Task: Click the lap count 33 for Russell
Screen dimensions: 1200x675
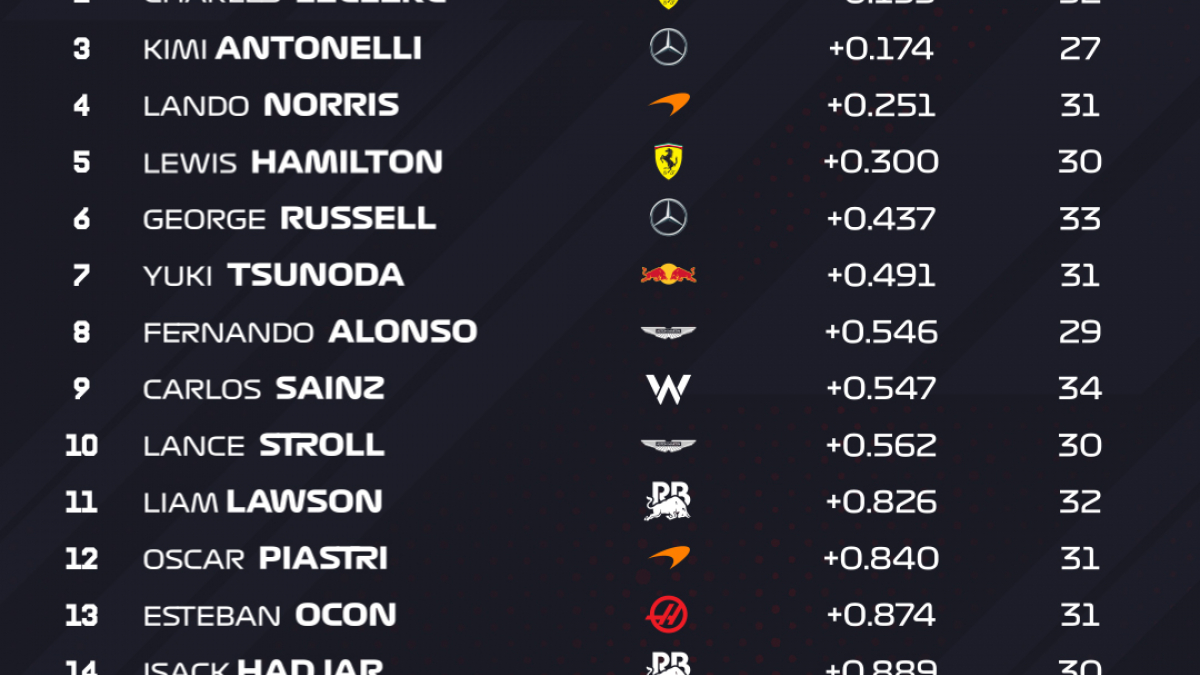Action: pos(1080,218)
